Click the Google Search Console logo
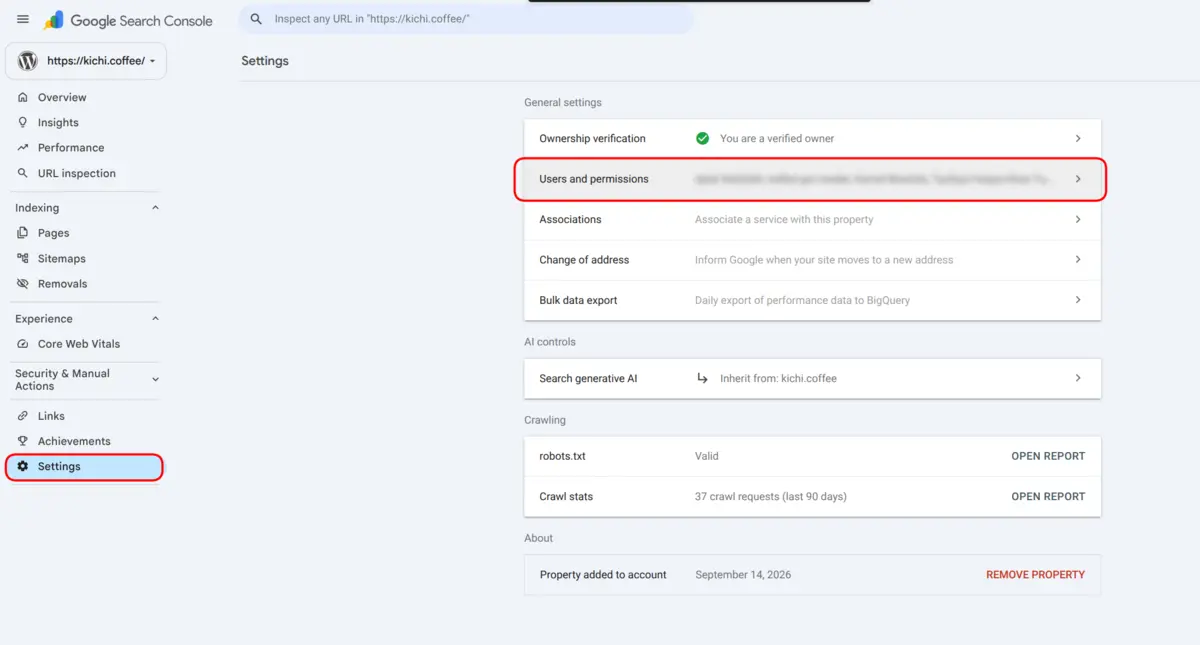The height and width of the screenshot is (645, 1200). [x=128, y=20]
